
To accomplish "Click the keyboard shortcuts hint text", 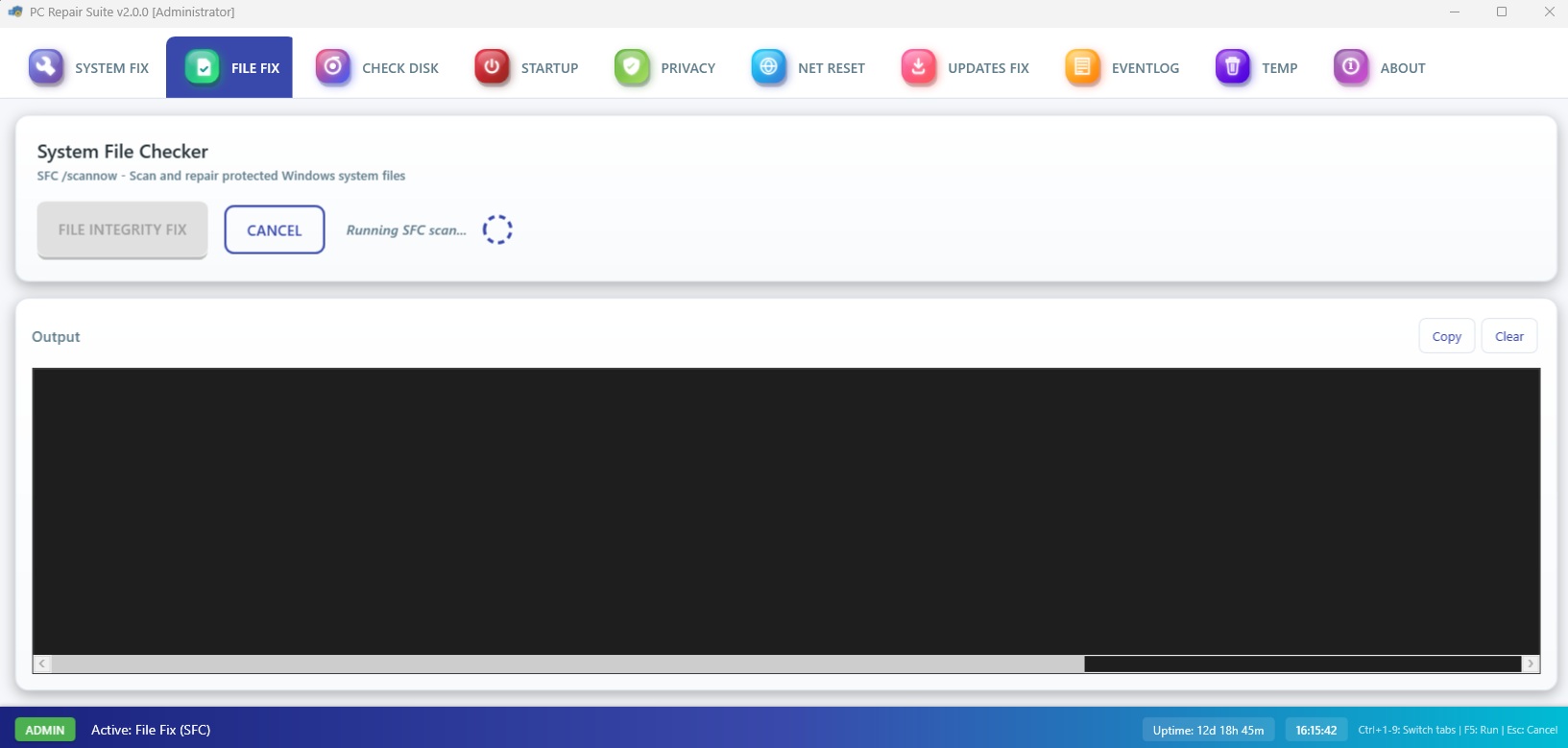I will click(1458, 730).
